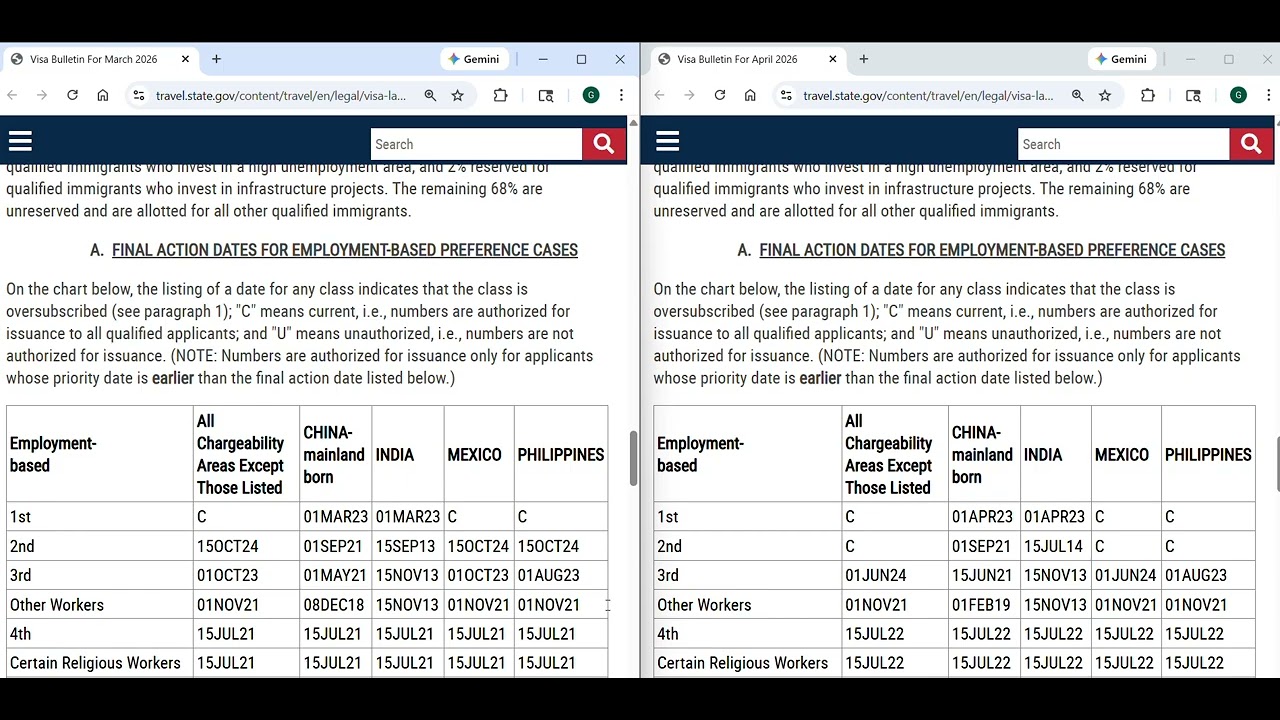Open Gemini button in March window
Screen dimensions: 1280x720
473,59
